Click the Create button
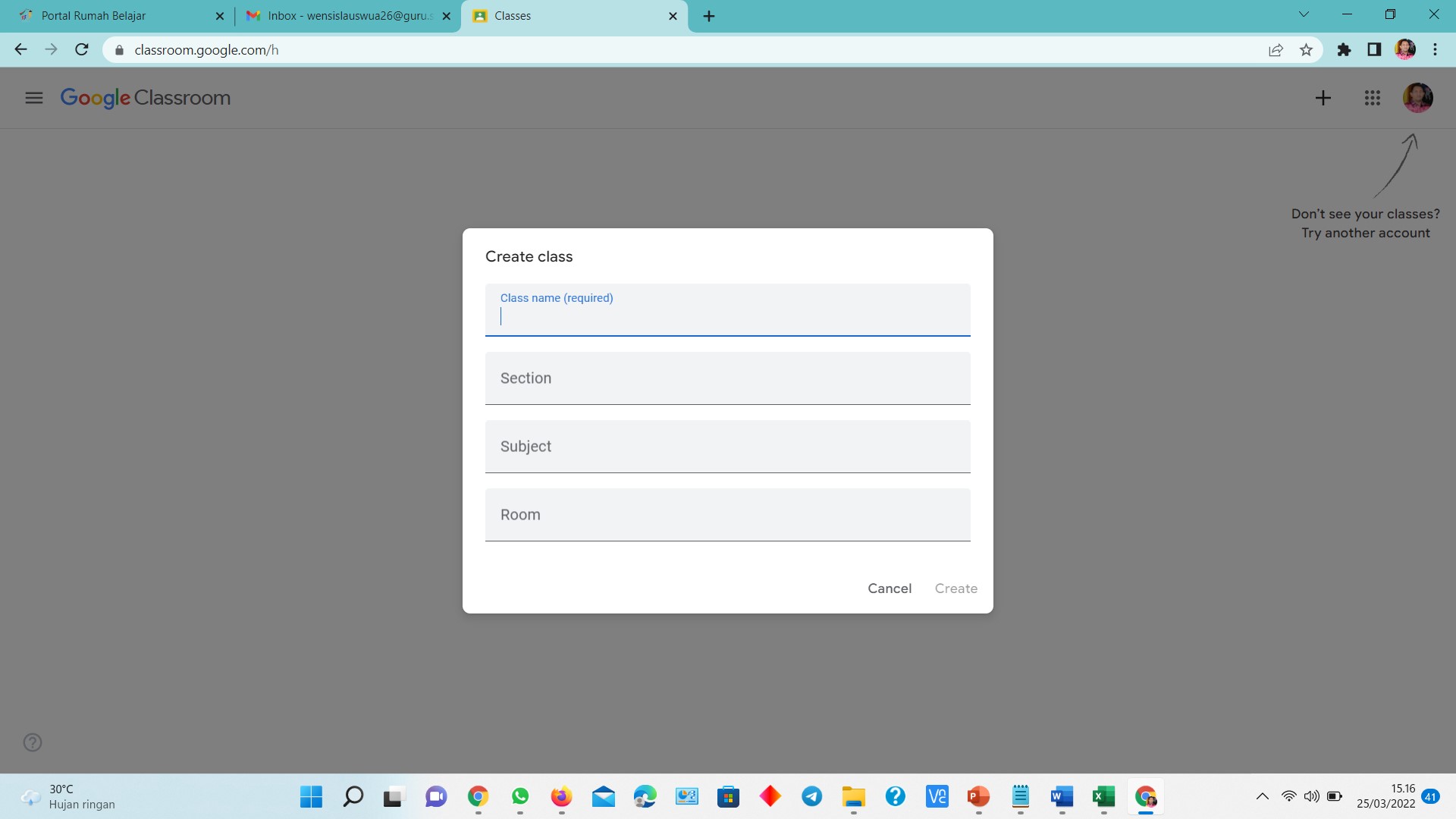The width and height of the screenshot is (1456, 819). [x=955, y=588]
